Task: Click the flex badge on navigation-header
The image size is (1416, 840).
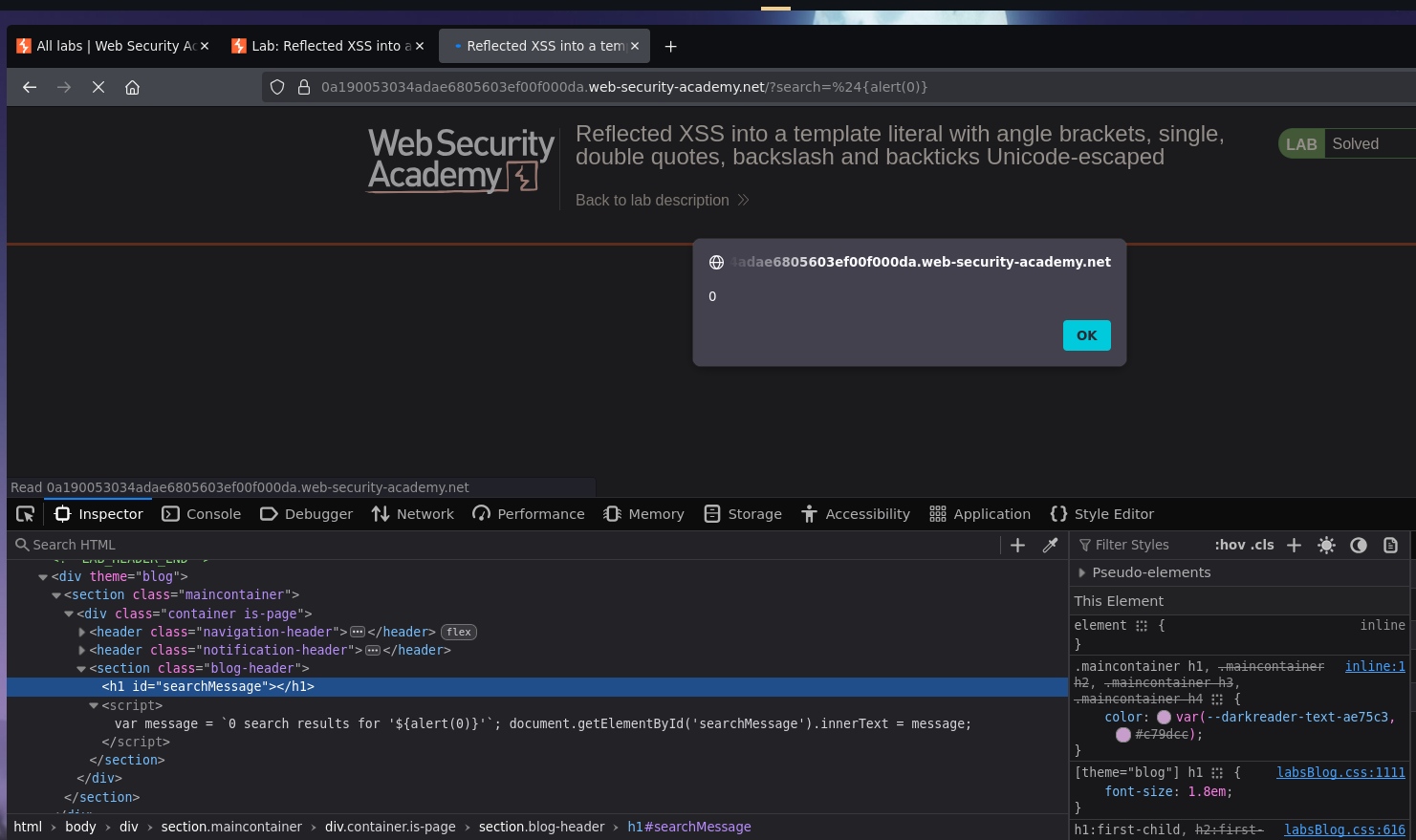Action: tap(459, 632)
